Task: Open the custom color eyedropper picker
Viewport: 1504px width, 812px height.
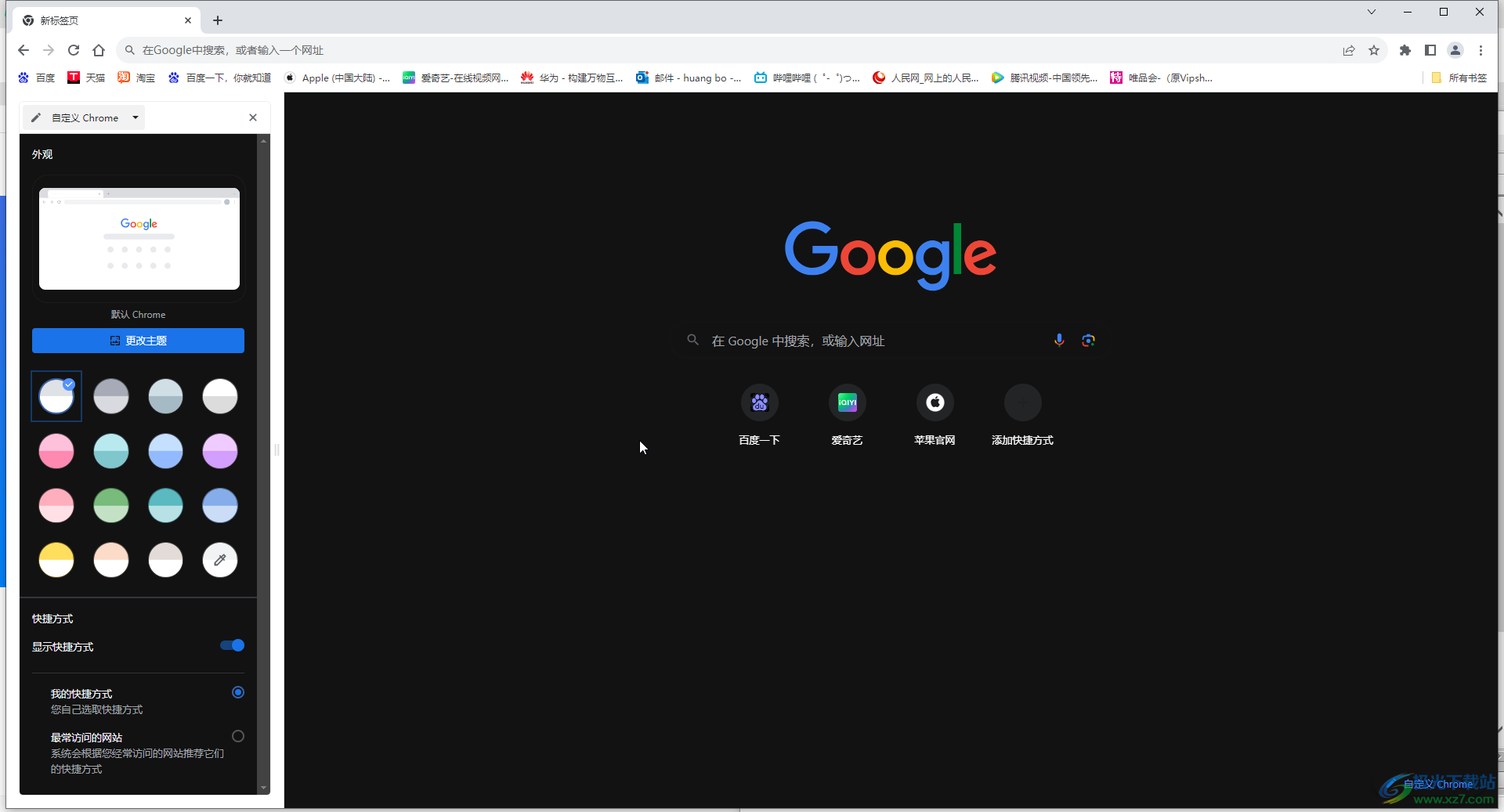Action: [220, 560]
